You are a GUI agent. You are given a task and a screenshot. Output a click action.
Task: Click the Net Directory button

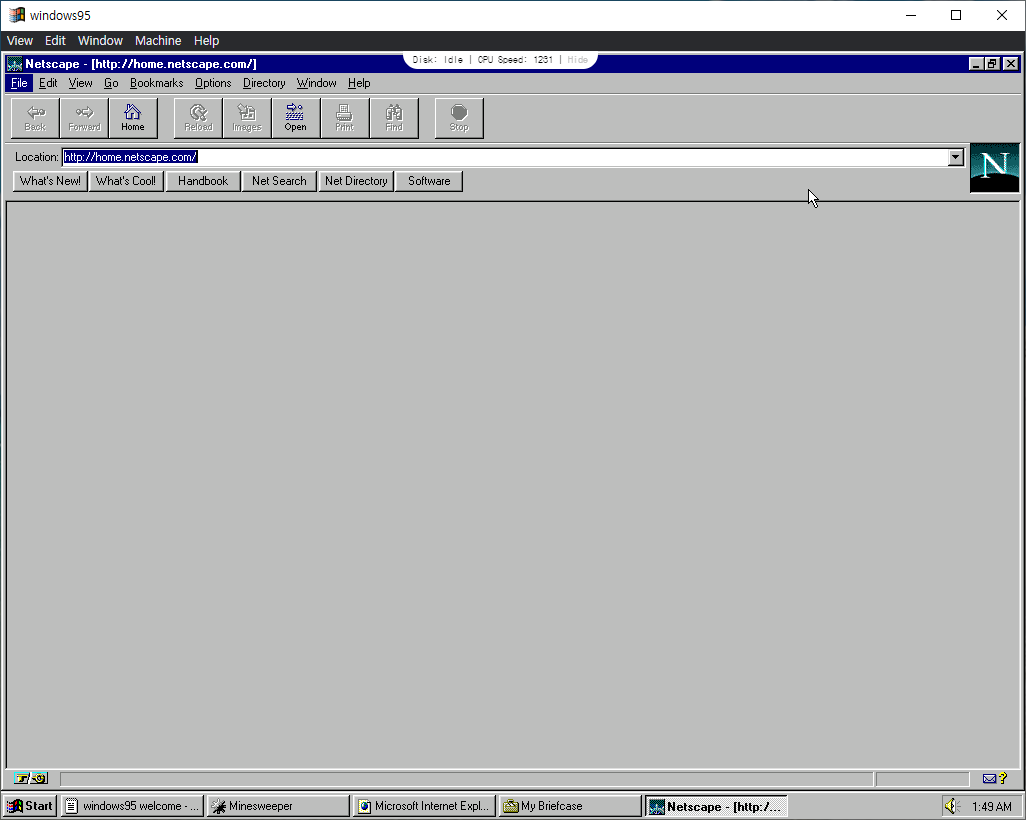coord(356,181)
